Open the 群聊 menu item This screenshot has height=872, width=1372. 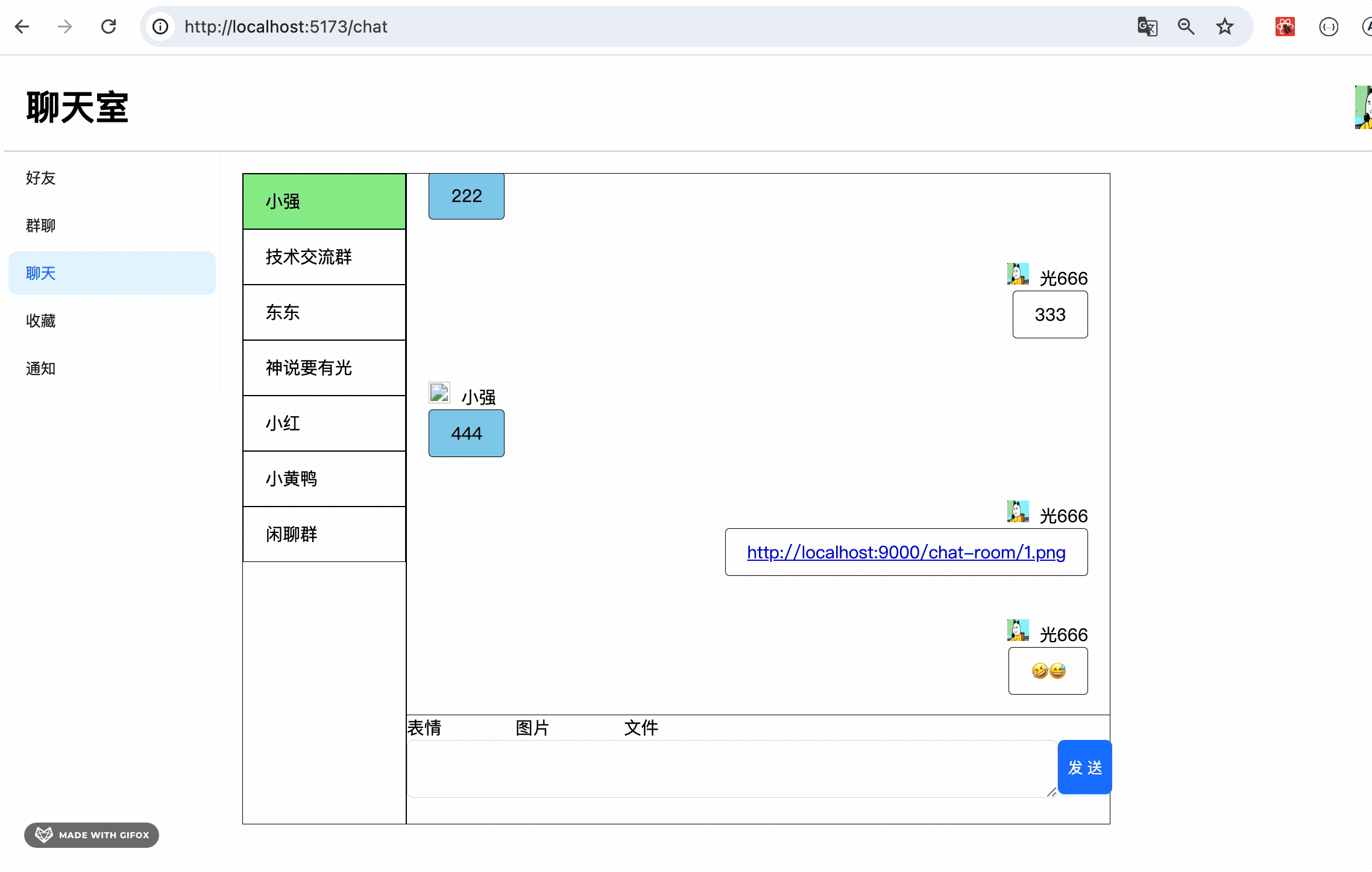[41, 226]
